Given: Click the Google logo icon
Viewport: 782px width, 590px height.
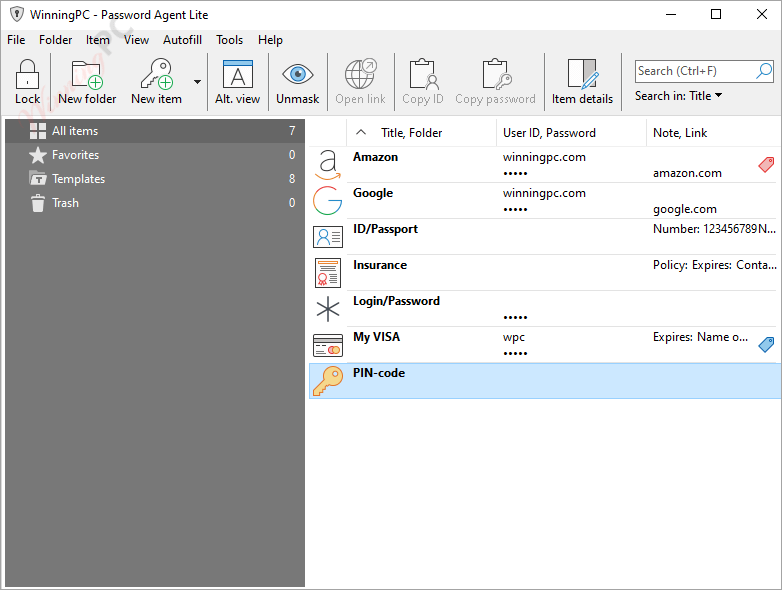Looking at the screenshot, I should pos(328,200).
